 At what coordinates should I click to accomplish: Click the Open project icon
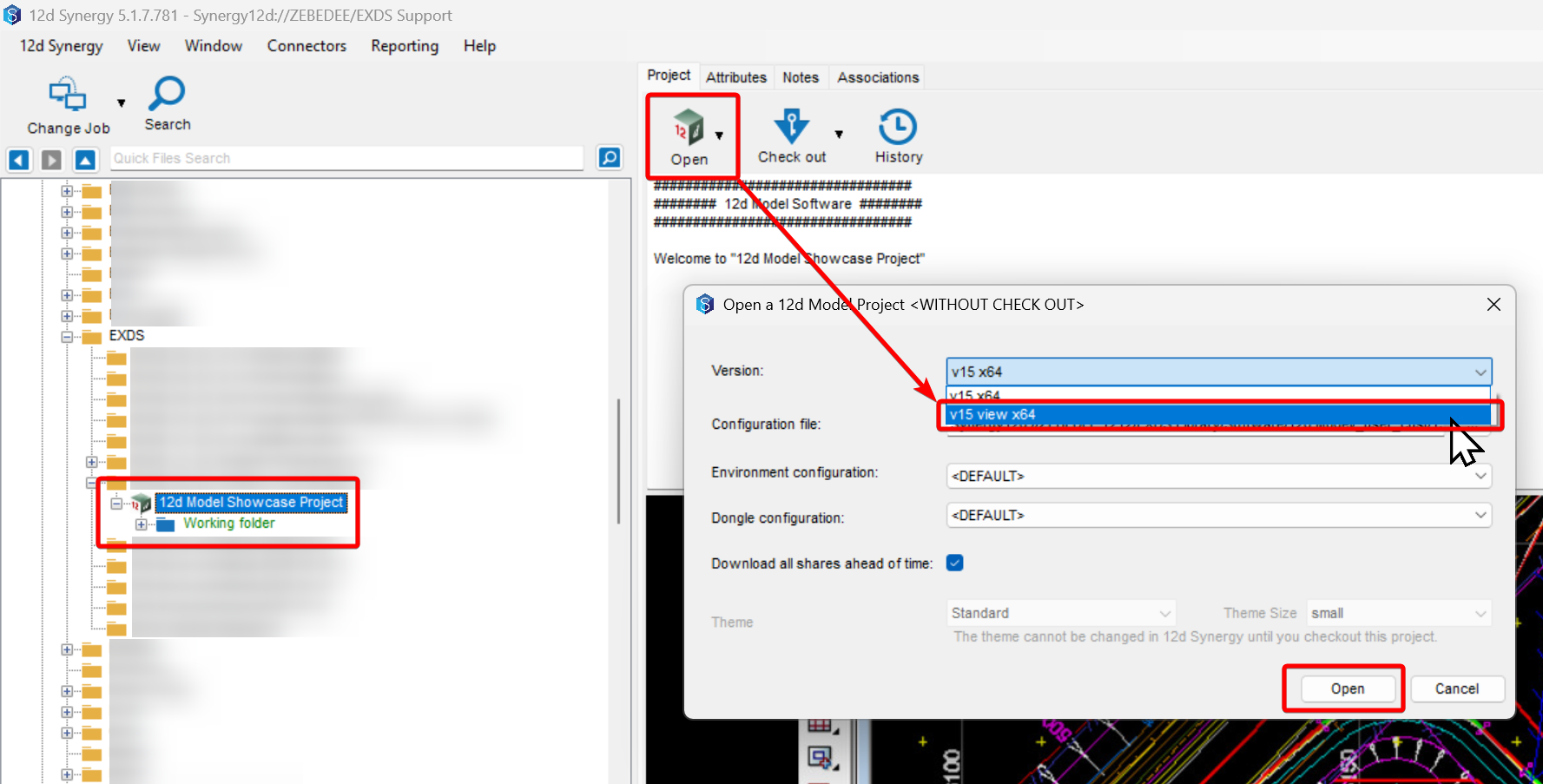click(689, 128)
